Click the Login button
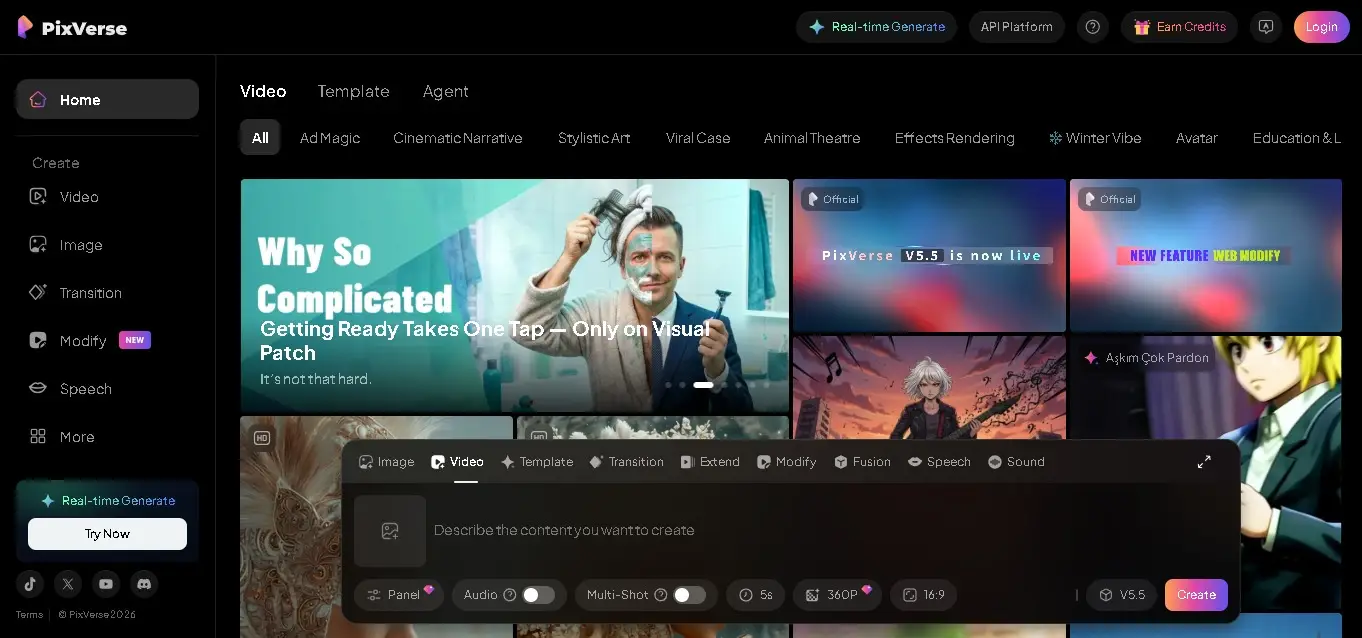Screen dimensions: 1362x638 point(1321,27)
